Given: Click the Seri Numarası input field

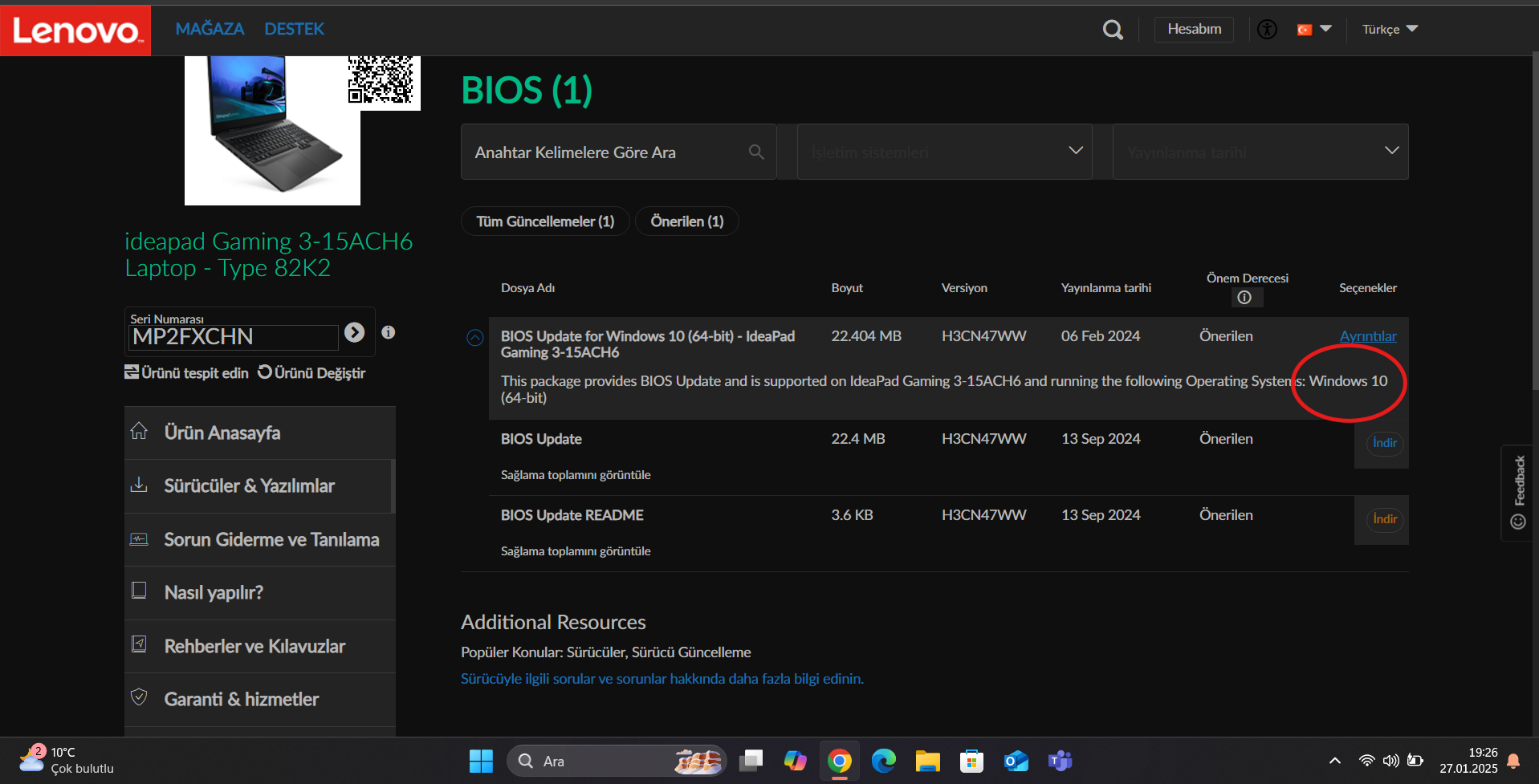Looking at the screenshot, I should click(x=233, y=337).
